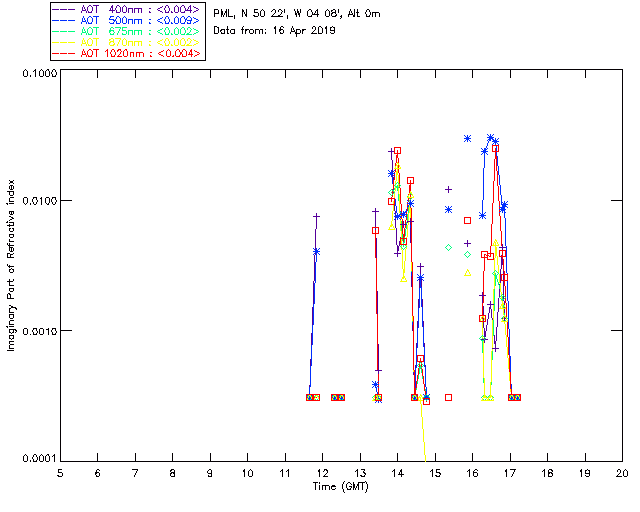Click the 'Data from: 16 Apr 2019' text
The image size is (640, 512).
coord(275,31)
